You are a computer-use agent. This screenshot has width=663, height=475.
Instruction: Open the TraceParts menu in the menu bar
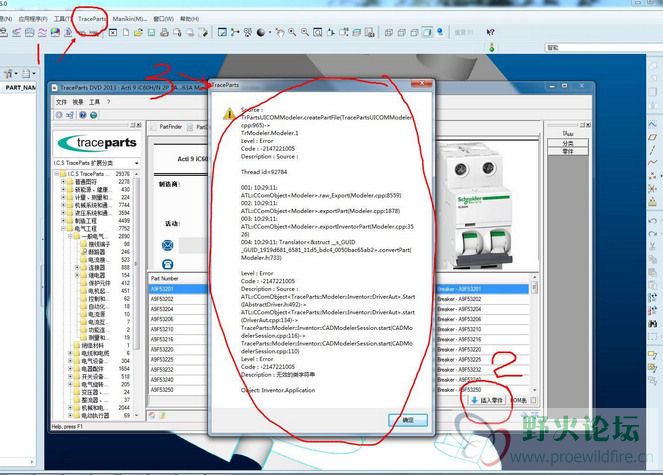[92, 19]
